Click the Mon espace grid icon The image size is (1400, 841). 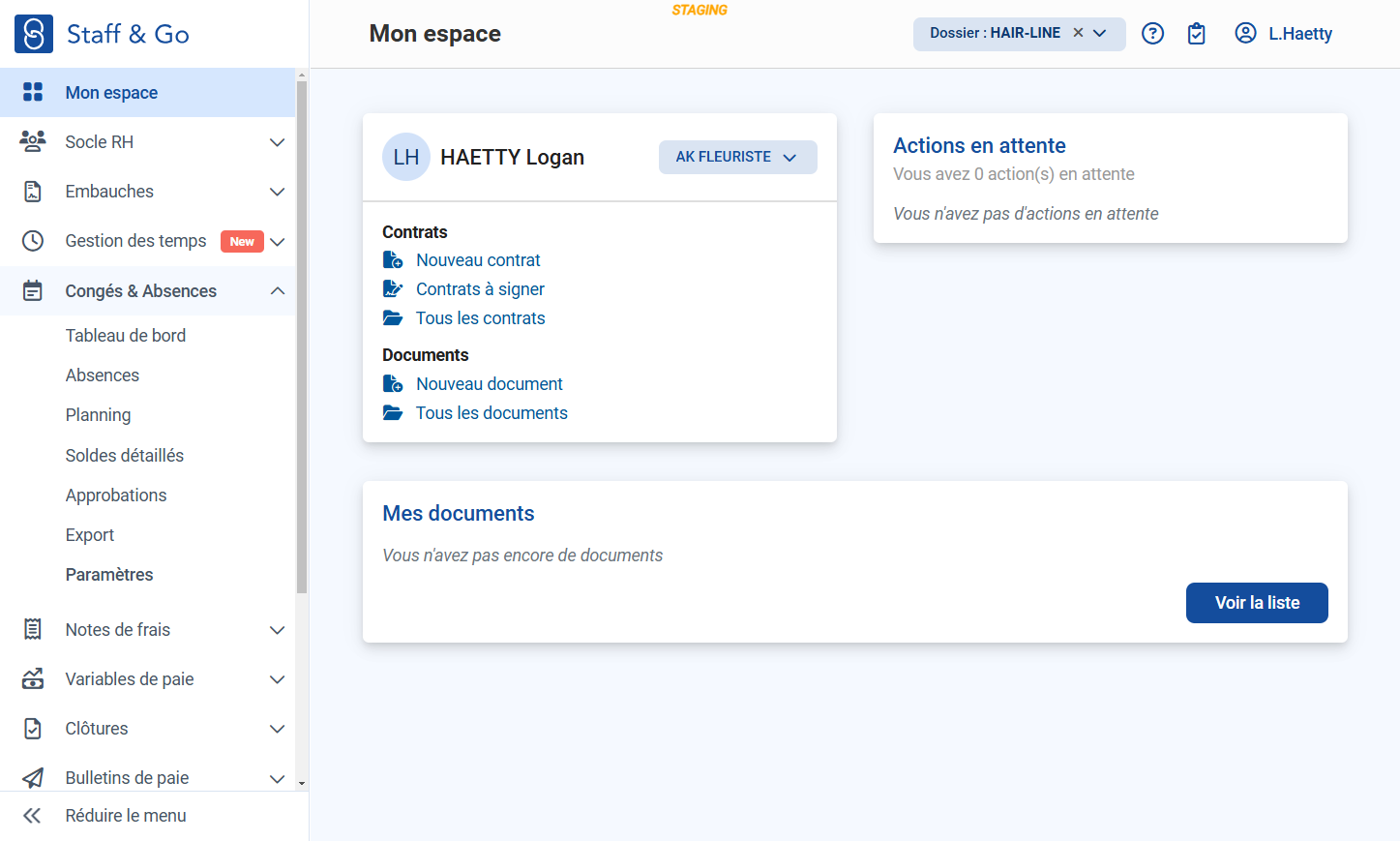pyautogui.click(x=33, y=92)
